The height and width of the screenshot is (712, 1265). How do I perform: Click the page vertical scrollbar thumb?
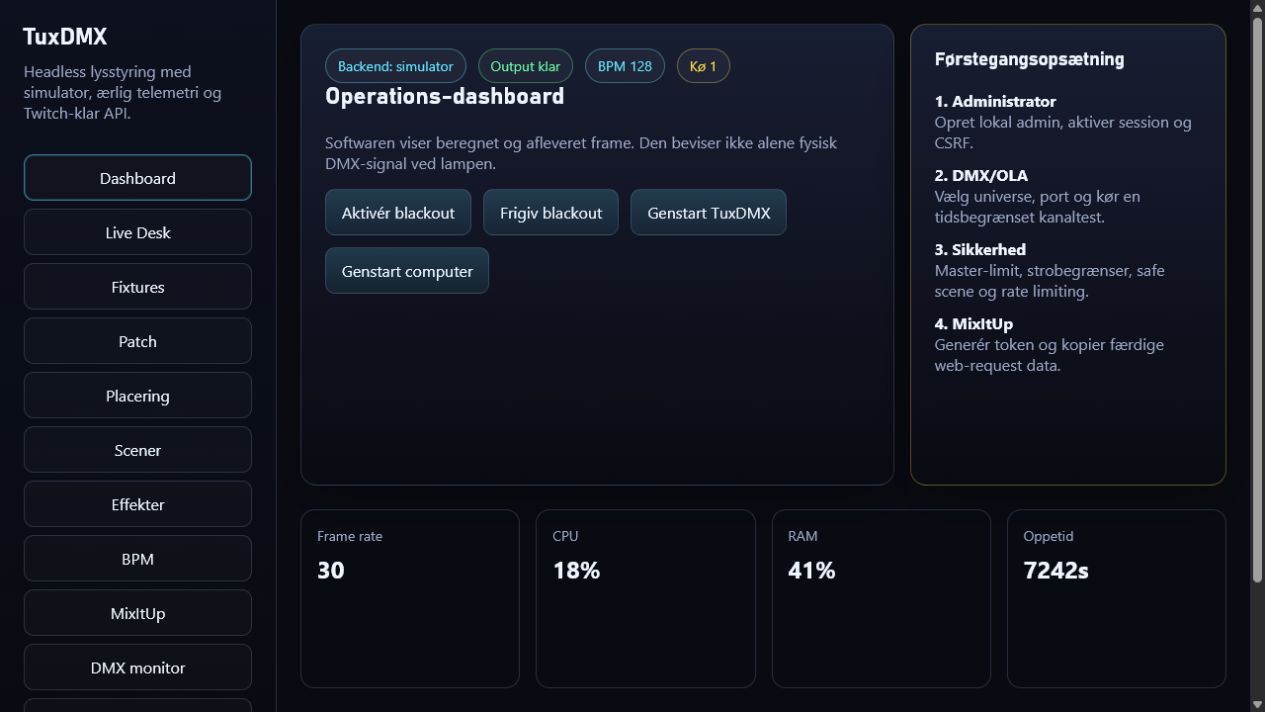(1257, 300)
